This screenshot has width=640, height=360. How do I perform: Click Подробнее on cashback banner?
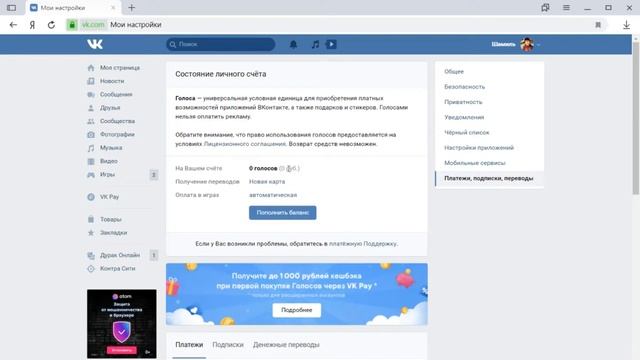point(297,310)
